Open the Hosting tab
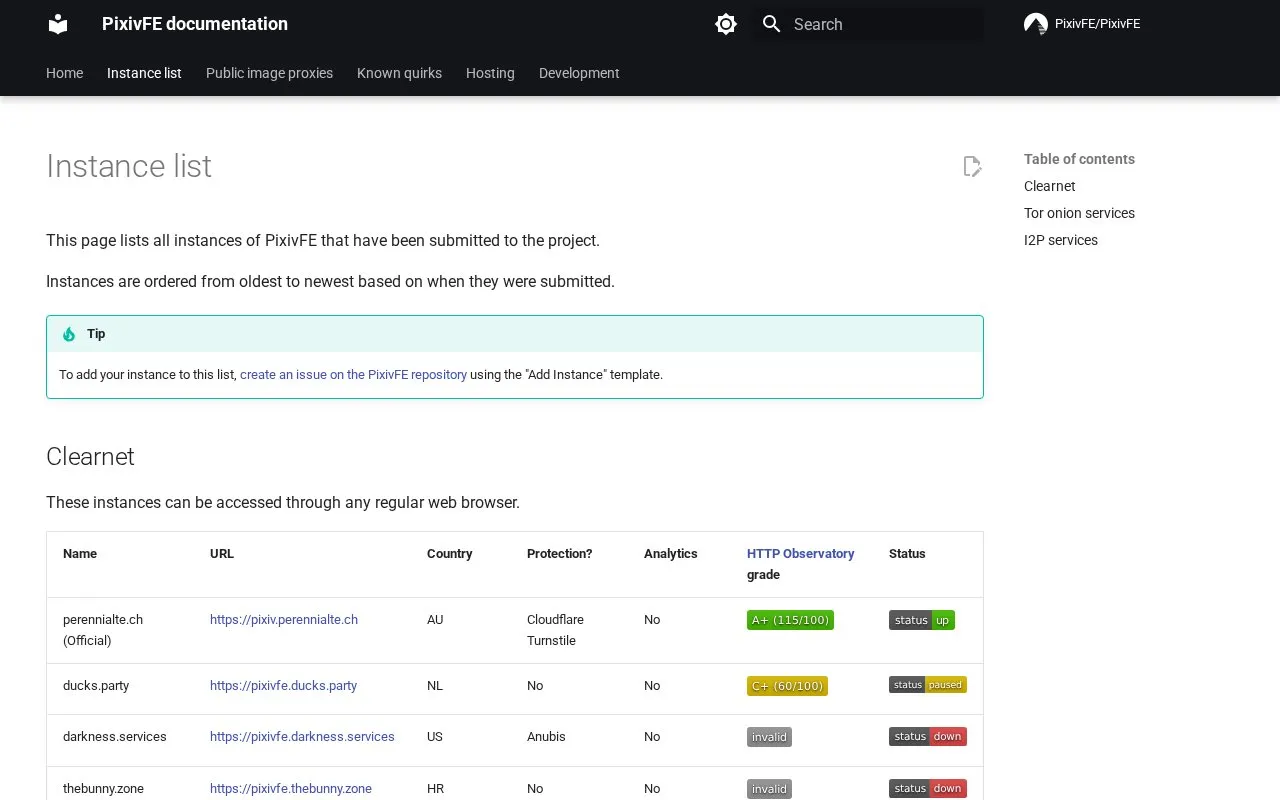 coord(490,73)
